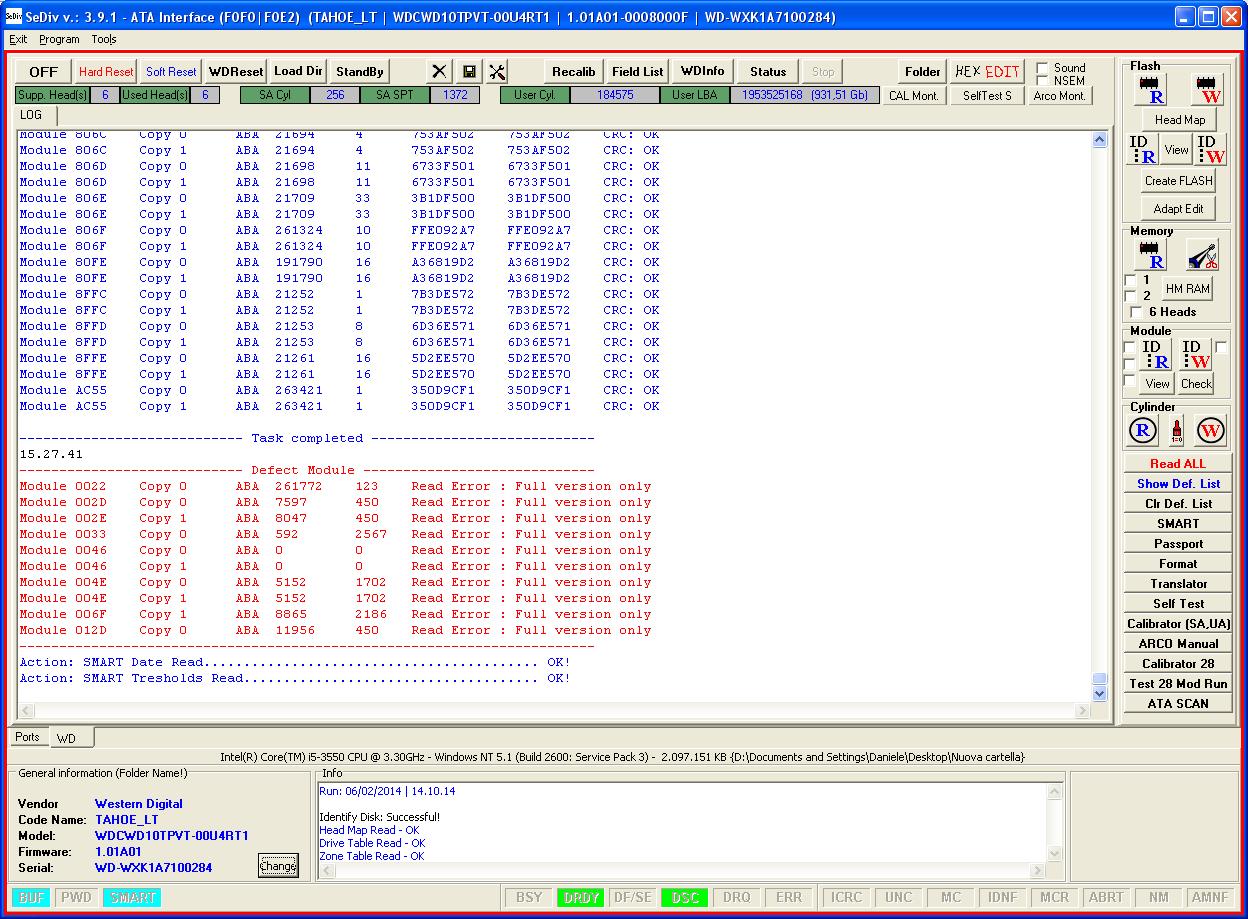The image size is (1248, 919).
Task: Click Adapt Edit button
Action: click(x=1179, y=209)
